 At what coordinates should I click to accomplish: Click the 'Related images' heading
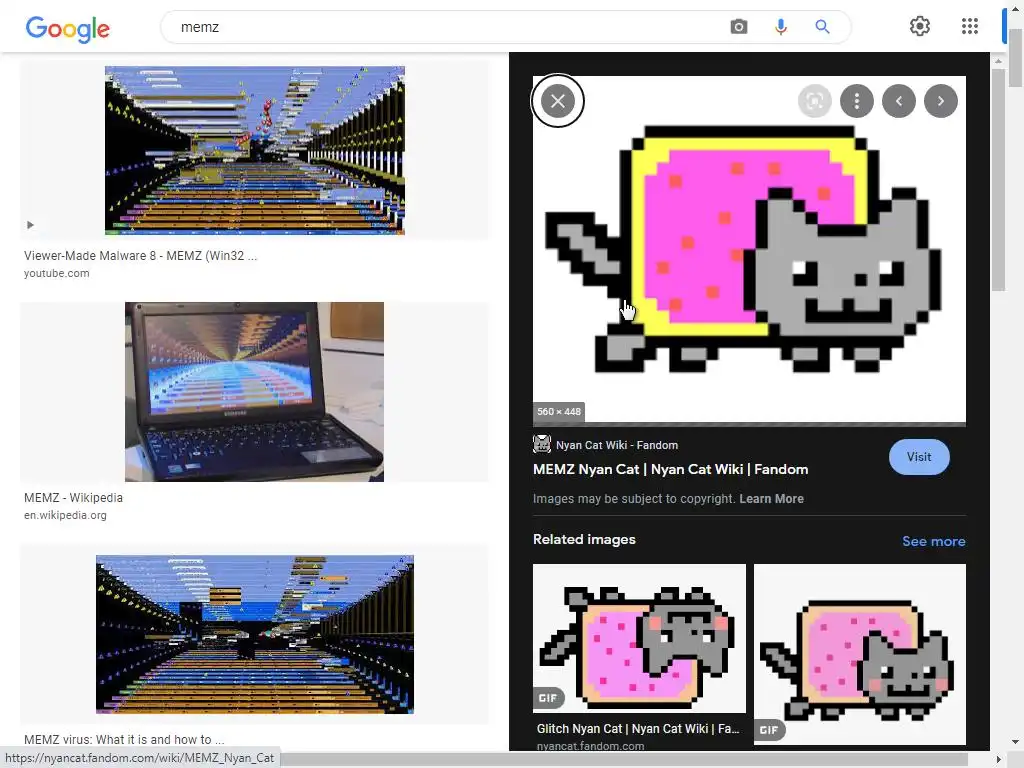pos(584,539)
